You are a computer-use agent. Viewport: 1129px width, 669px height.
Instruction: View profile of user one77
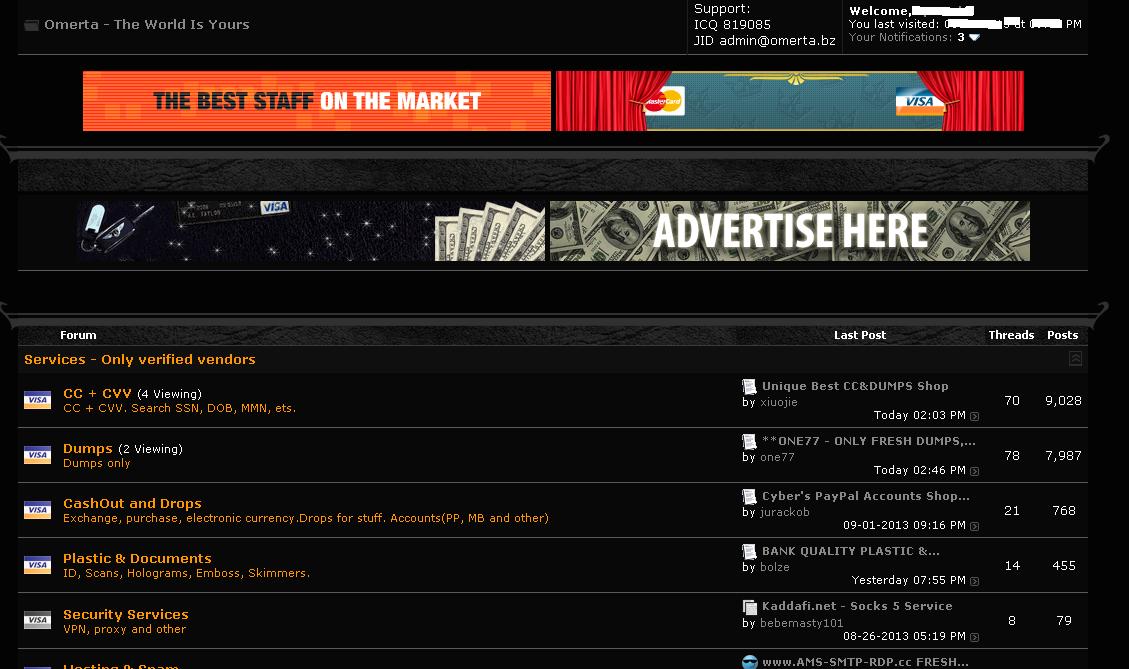777,457
